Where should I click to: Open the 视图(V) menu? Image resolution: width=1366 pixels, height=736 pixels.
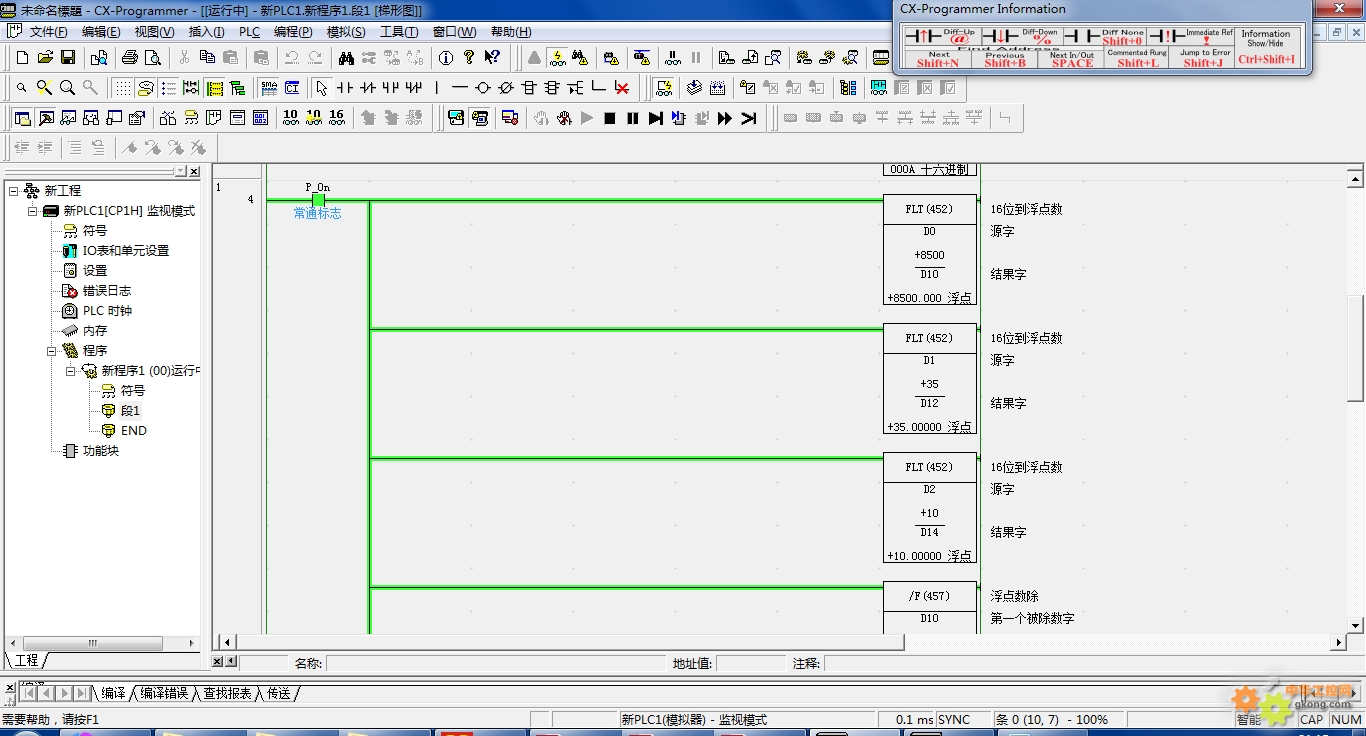(154, 32)
